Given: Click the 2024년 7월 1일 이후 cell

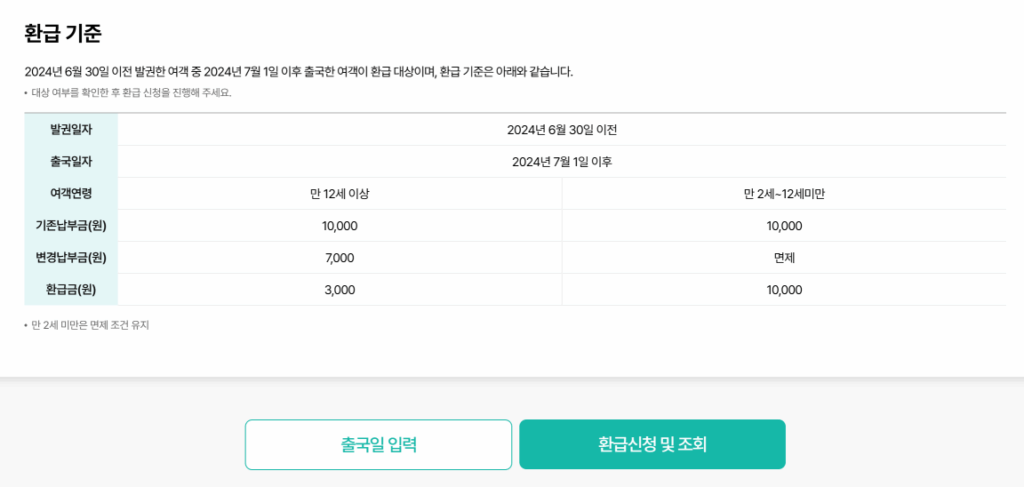Looking at the screenshot, I should pos(561,162).
